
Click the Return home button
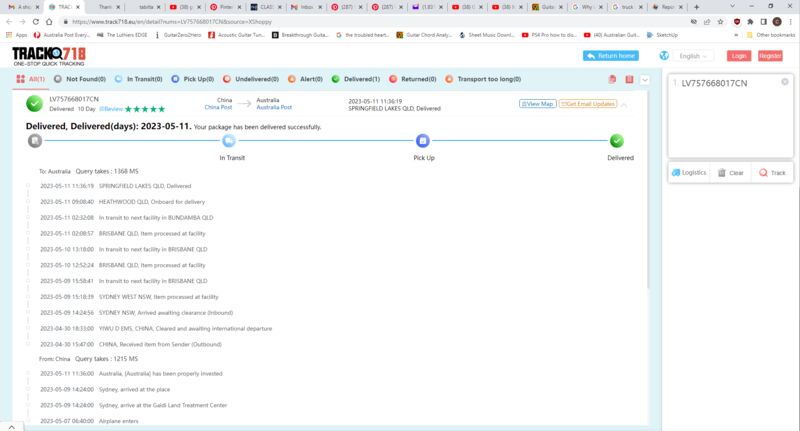click(x=611, y=56)
